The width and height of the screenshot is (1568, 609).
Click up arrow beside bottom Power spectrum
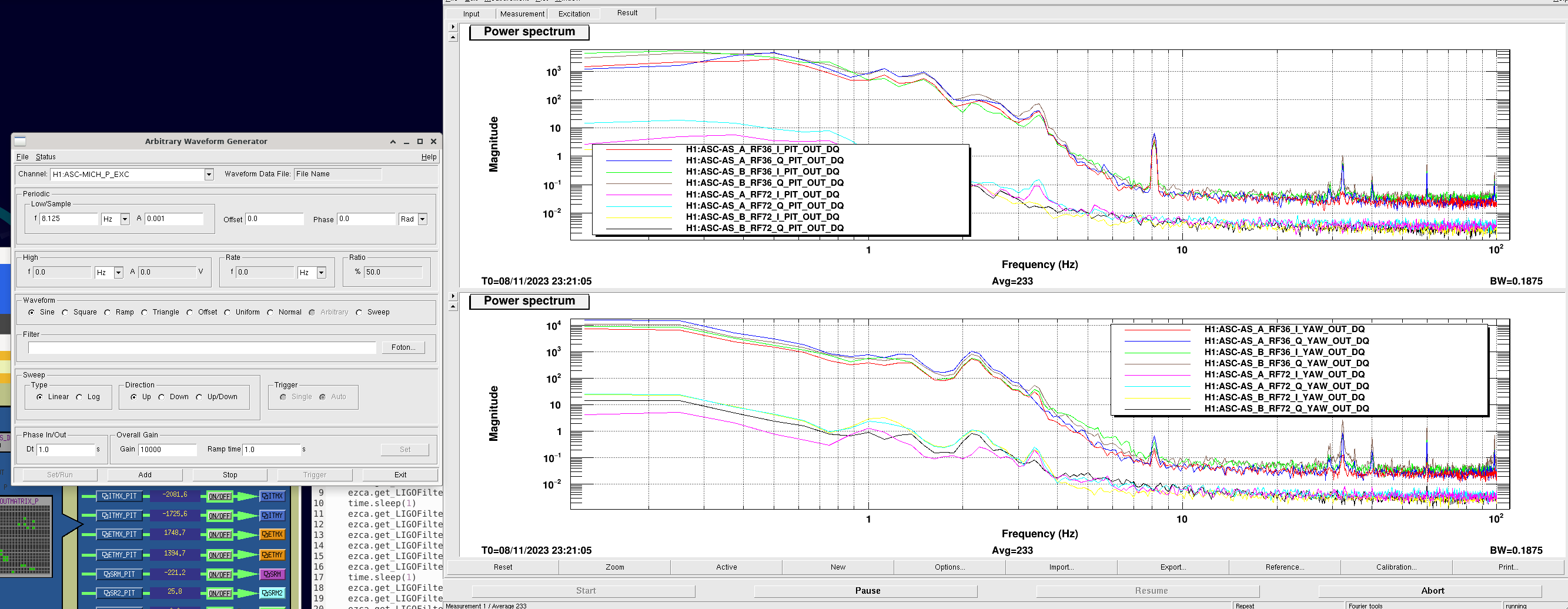(x=453, y=307)
